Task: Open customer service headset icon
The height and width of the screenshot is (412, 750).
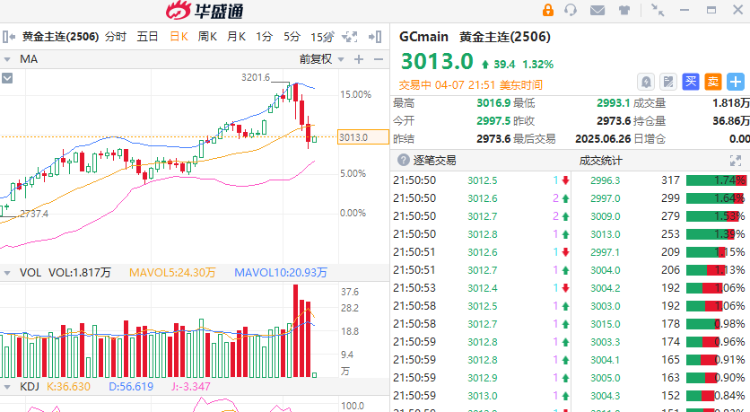Action: [570, 10]
